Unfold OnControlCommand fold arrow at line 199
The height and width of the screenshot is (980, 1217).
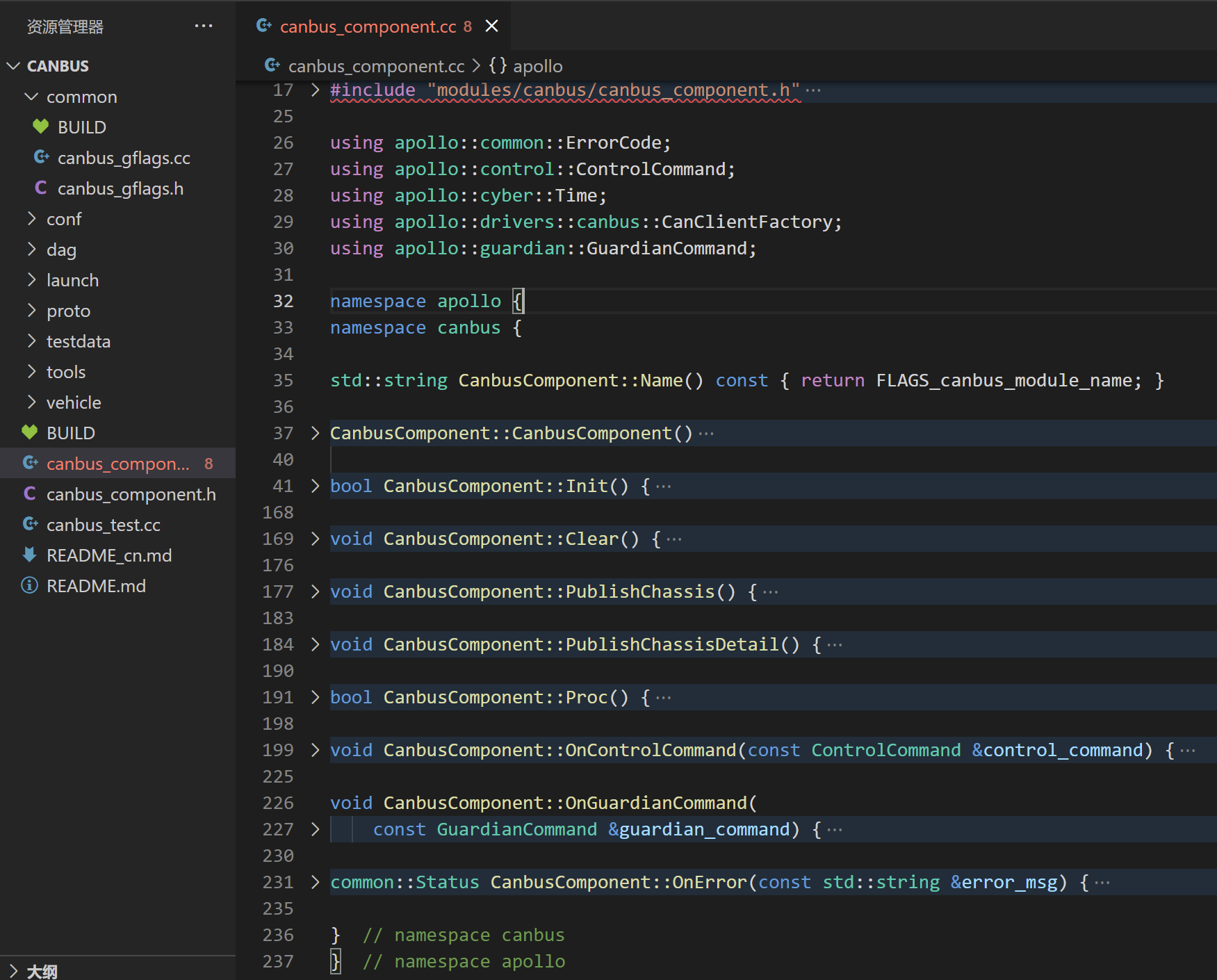315,750
